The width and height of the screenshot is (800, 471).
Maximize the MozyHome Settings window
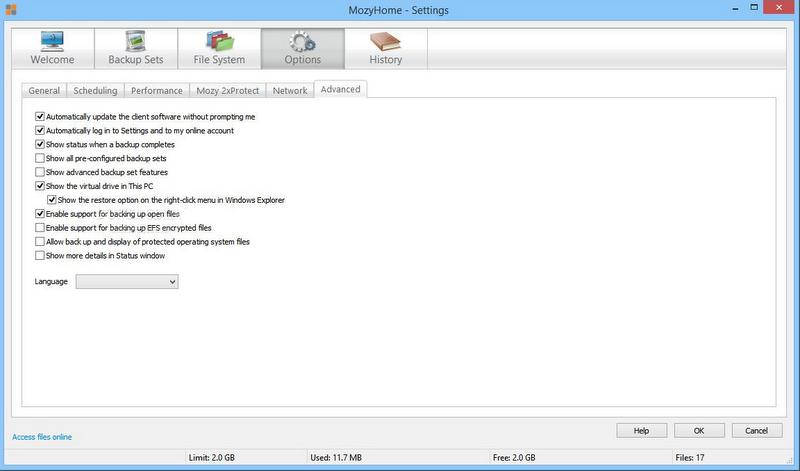pyautogui.click(x=754, y=8)
